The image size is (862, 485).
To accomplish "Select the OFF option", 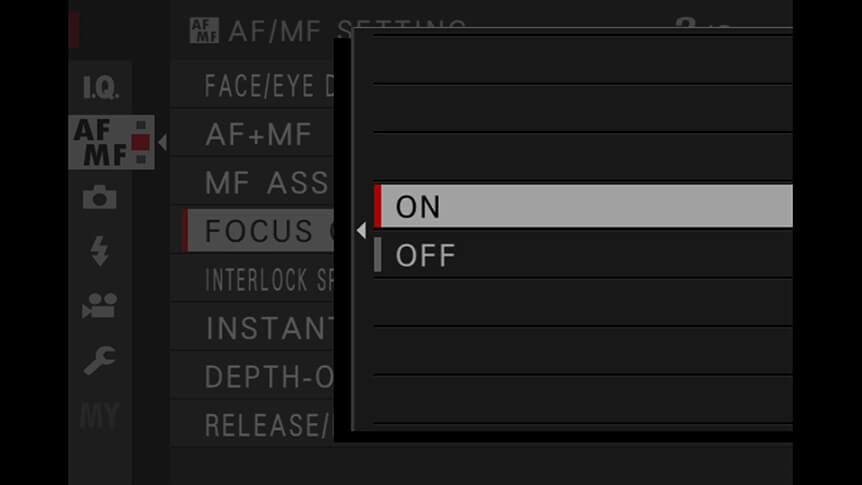I will click(583, 255).
